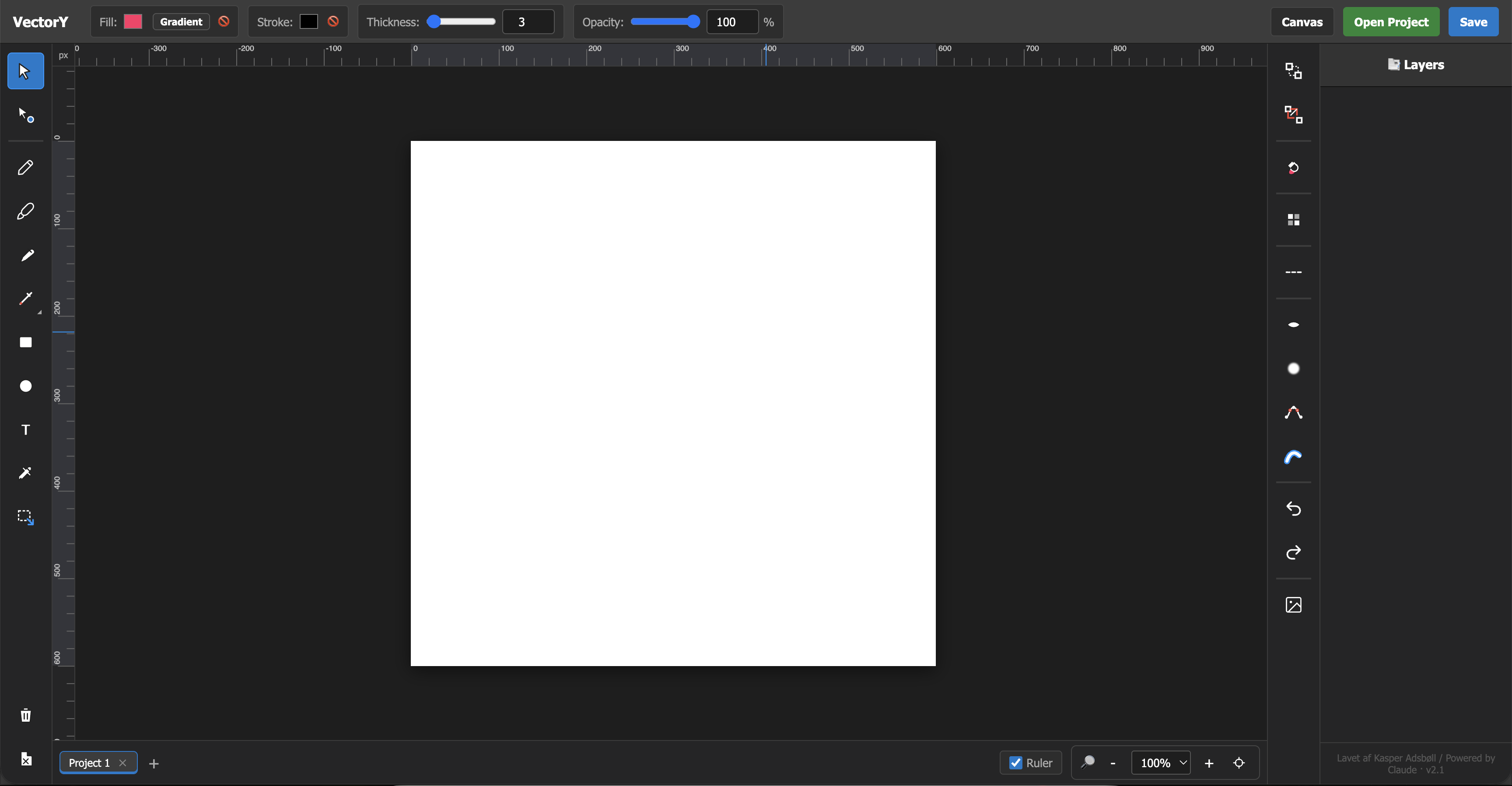Select the marquee selection tool
The image size is (1512, 786).
tap(26, 517)
